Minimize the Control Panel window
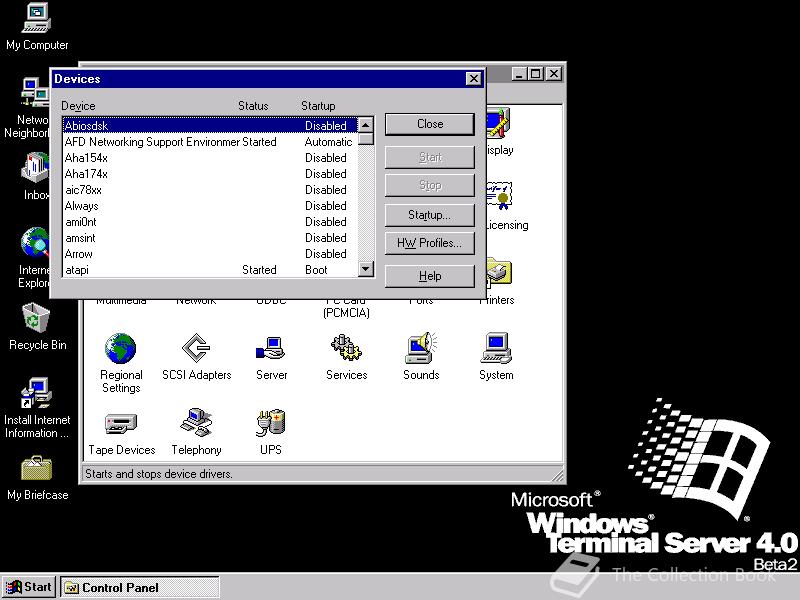 [x=519, y=74]
